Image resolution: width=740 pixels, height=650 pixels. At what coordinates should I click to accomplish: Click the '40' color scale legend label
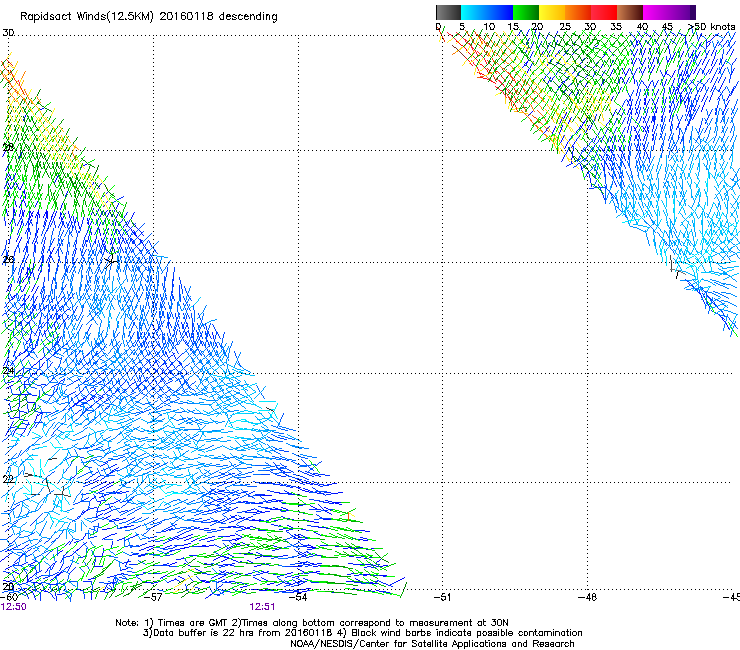(x=642, y=27)
